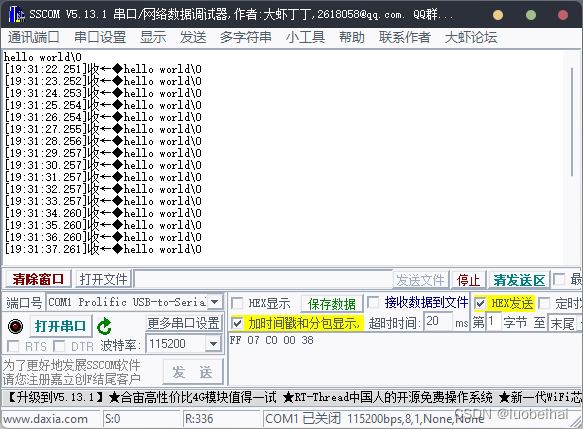
Task: Expand the 115200 baud rate dropdown
Action: click(x=213, y=344)
